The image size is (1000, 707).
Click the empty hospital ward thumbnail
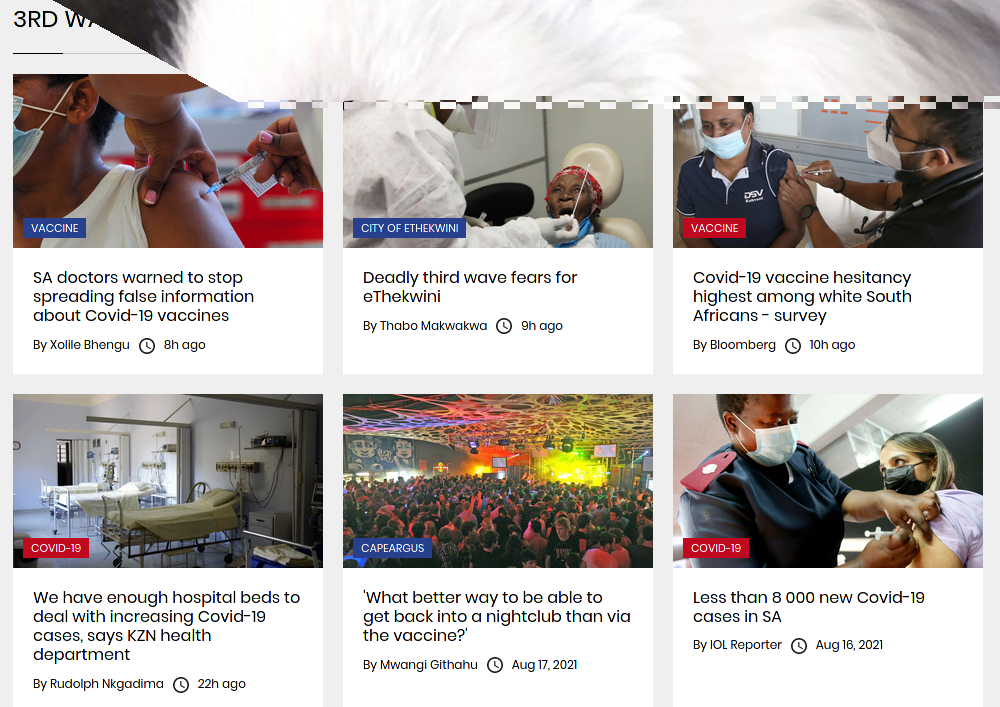tap(168, 481)
